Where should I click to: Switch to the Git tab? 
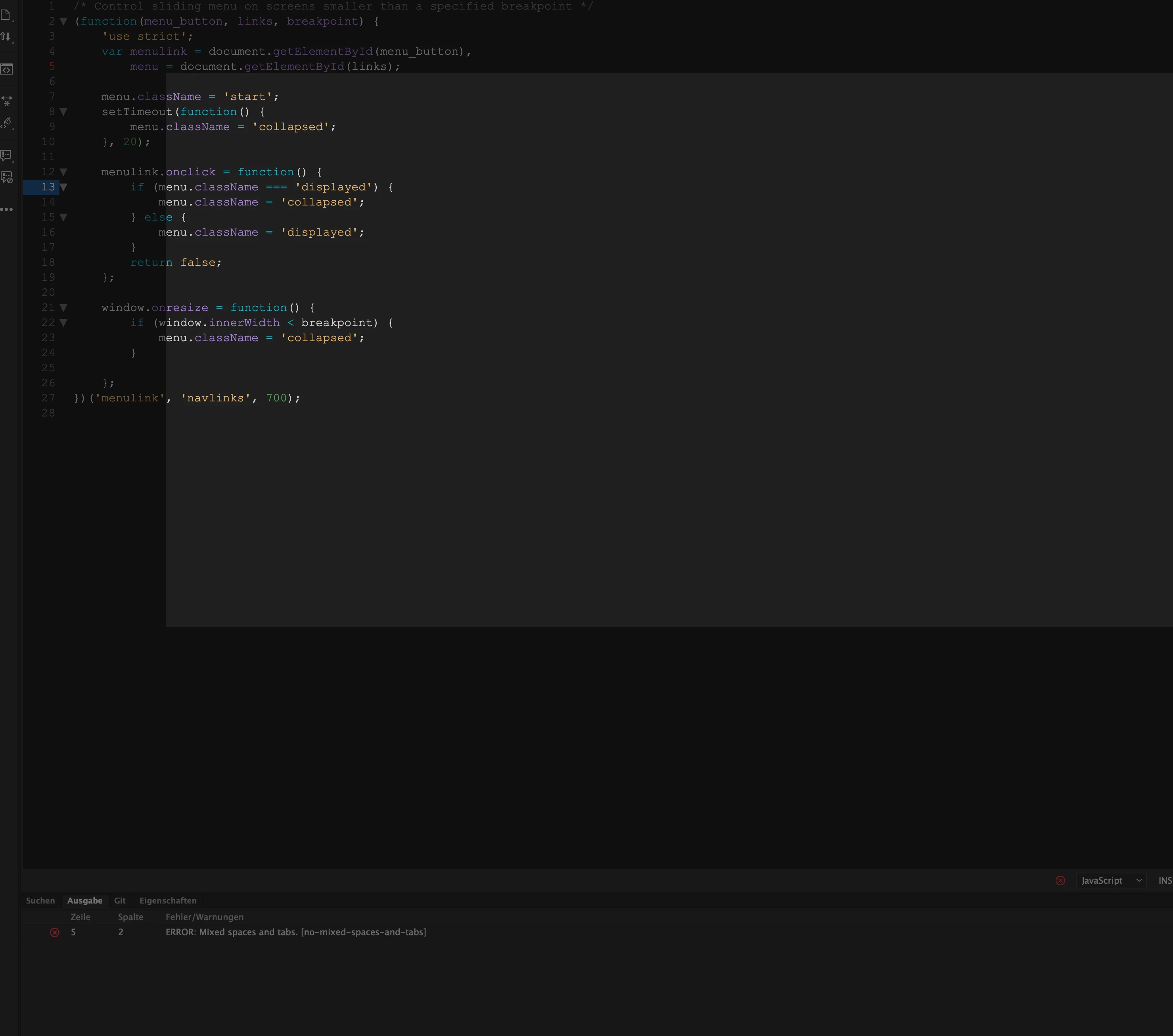[120, 900]
